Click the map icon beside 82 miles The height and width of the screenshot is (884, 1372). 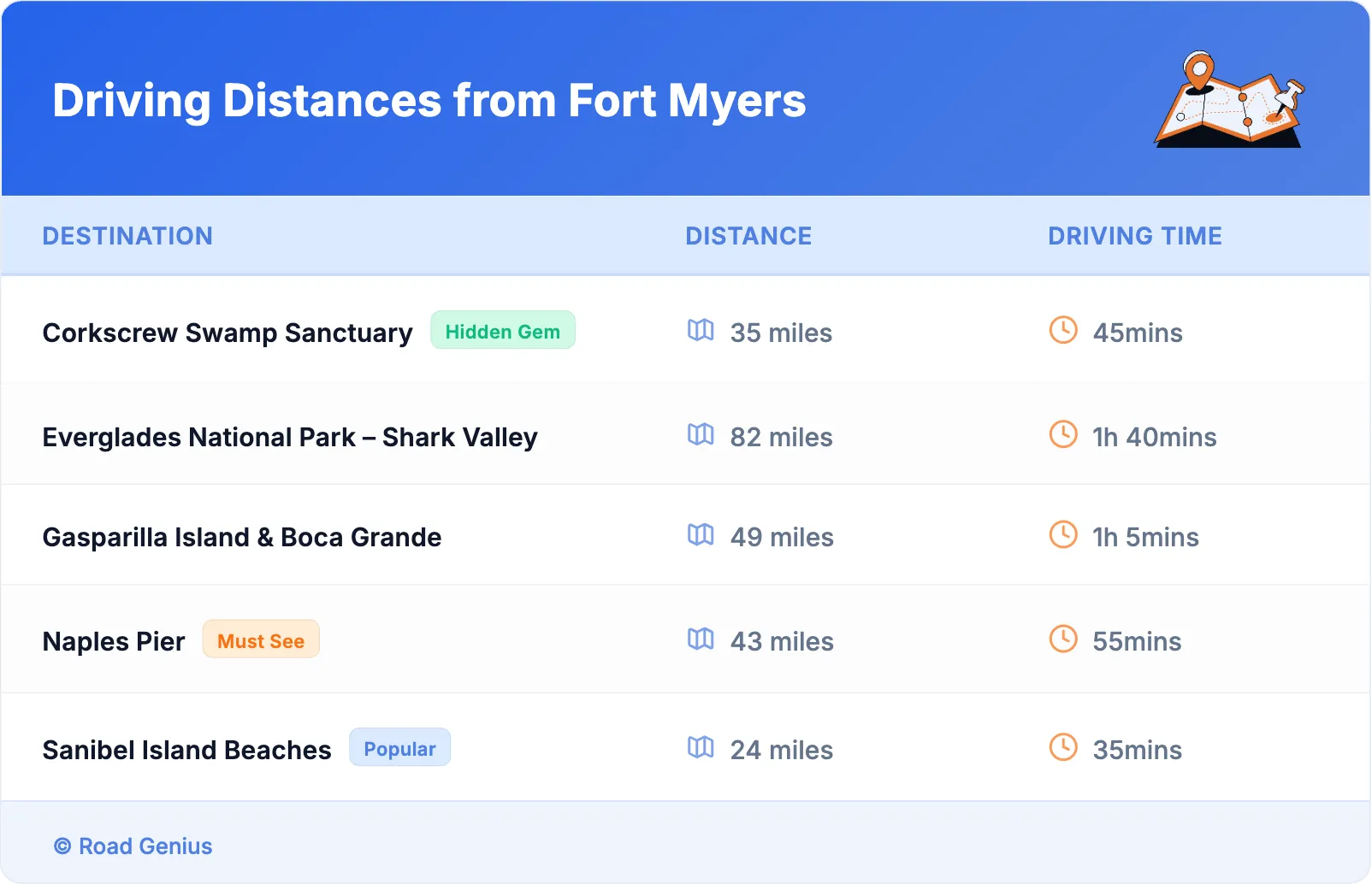701,434
